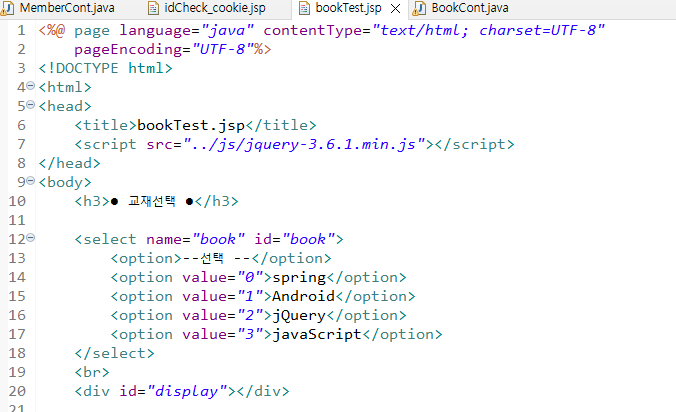Image resolution: width=676 pixels, height=412 pixels.
Task: Switch to the MemberCont.java tab
Action: 60,8
